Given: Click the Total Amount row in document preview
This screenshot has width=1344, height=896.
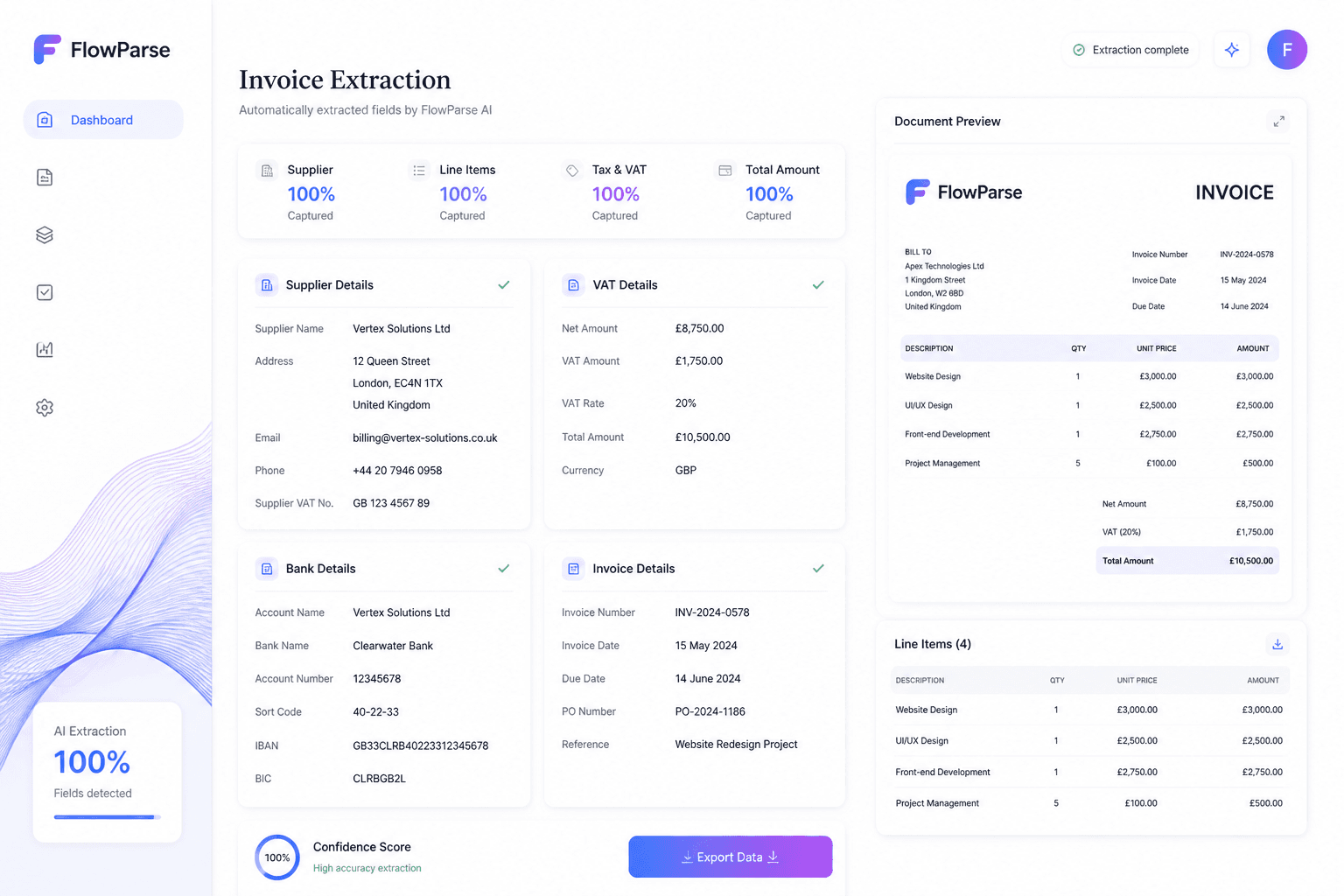Looking at the screenshot, I should tap(1187, 561).
